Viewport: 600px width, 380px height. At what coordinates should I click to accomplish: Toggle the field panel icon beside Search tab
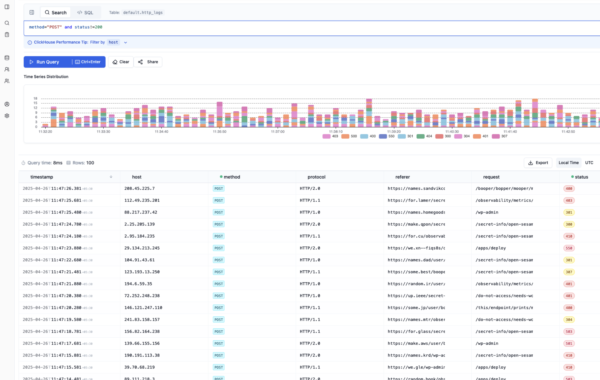pos(32,12)
